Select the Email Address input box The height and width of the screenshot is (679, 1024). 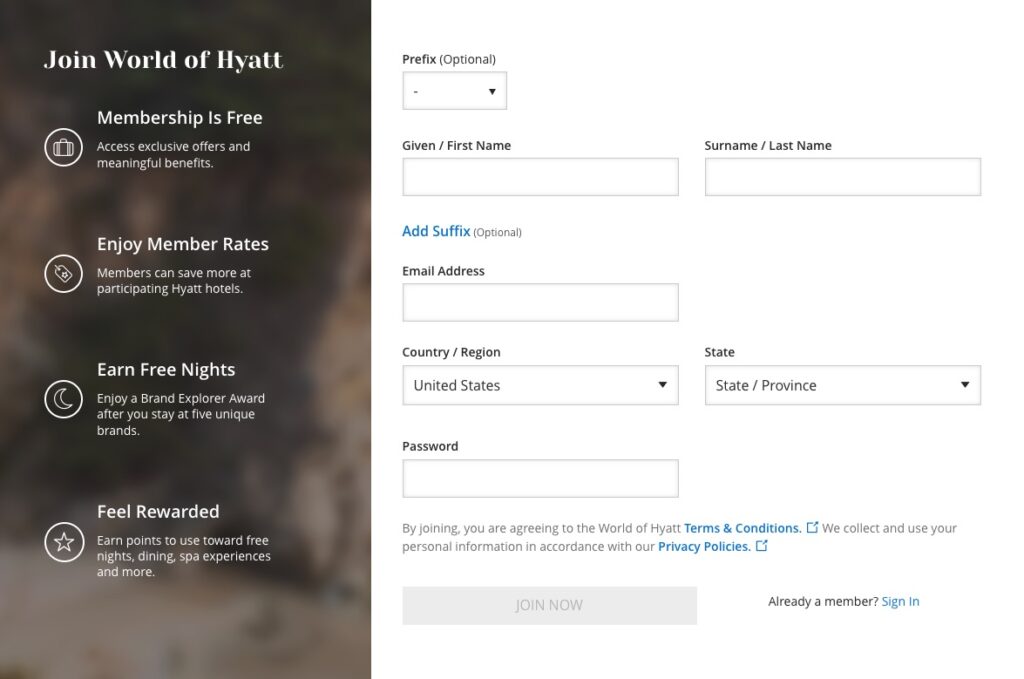pos(540,302)
